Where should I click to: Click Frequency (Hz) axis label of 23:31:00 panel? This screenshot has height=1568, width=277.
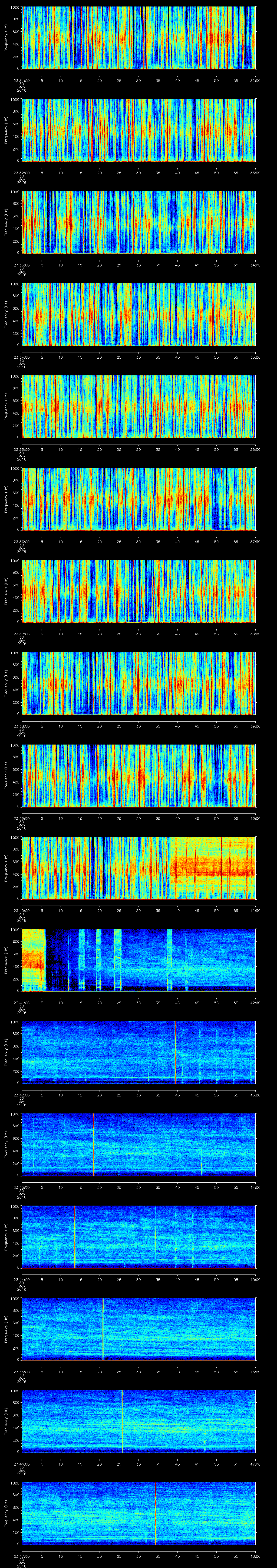[6, 38]
